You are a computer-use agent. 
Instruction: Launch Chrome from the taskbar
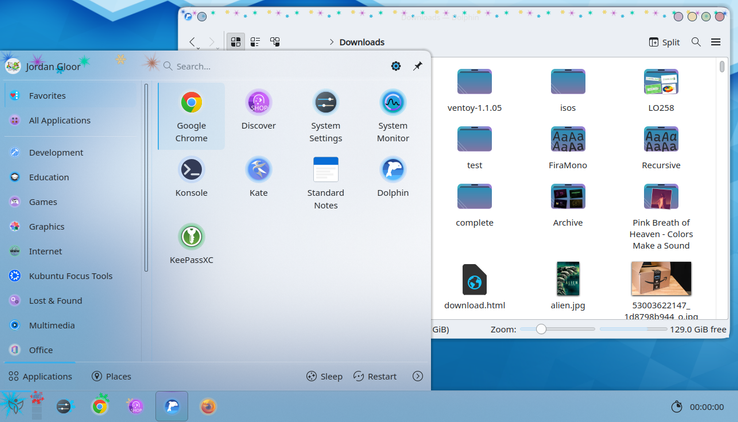(99, 406)
